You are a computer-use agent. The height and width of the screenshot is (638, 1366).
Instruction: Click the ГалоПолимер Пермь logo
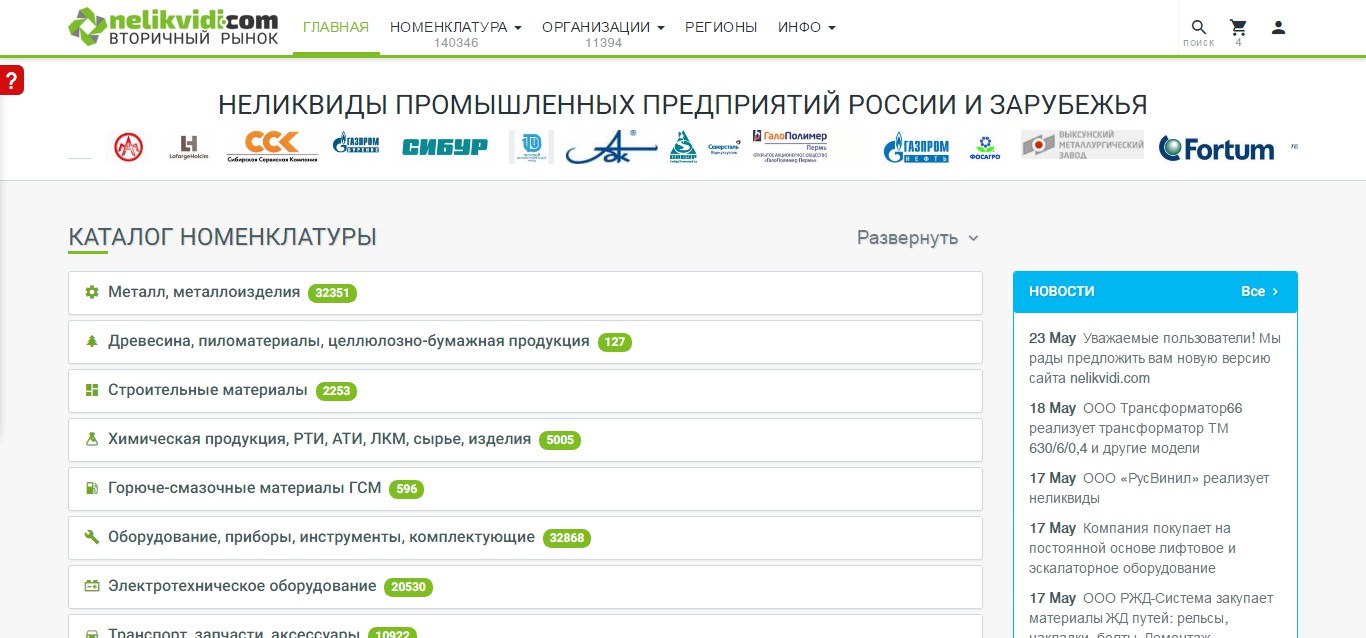click(x=791, y=147)
